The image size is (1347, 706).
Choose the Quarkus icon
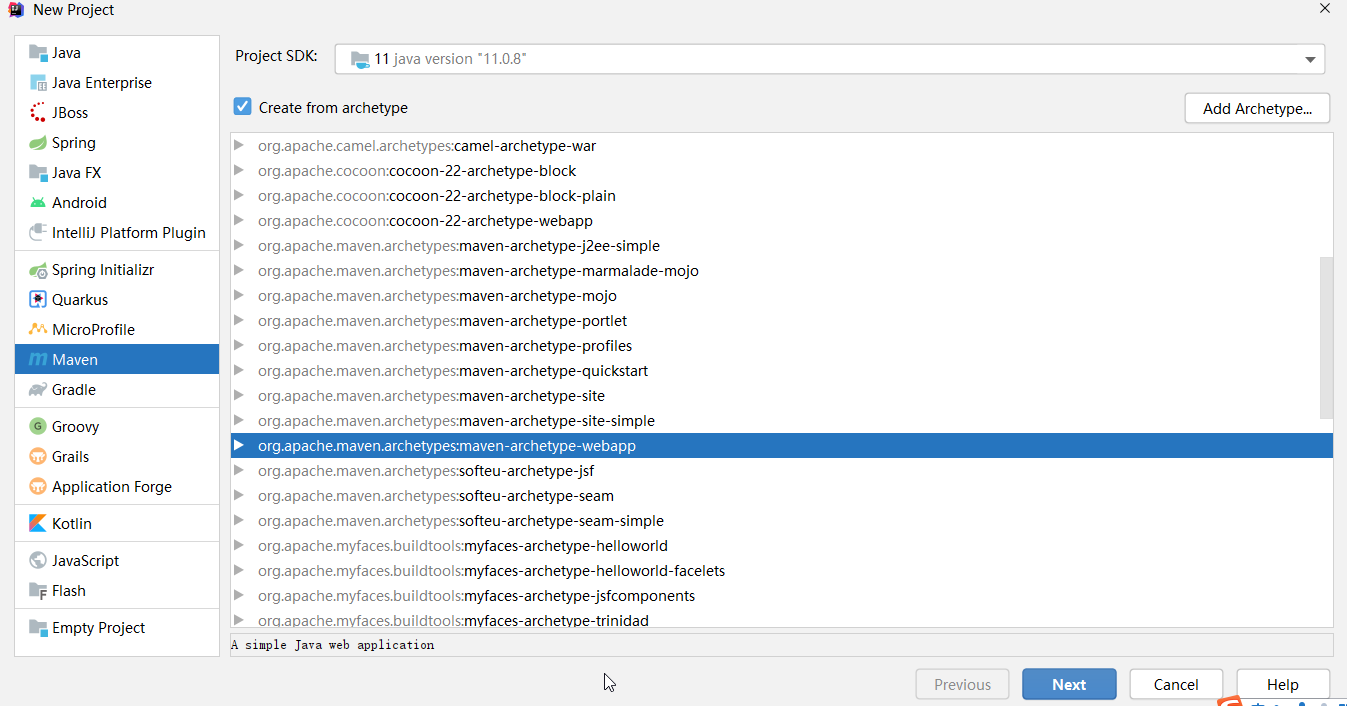(x=38, y=300)
